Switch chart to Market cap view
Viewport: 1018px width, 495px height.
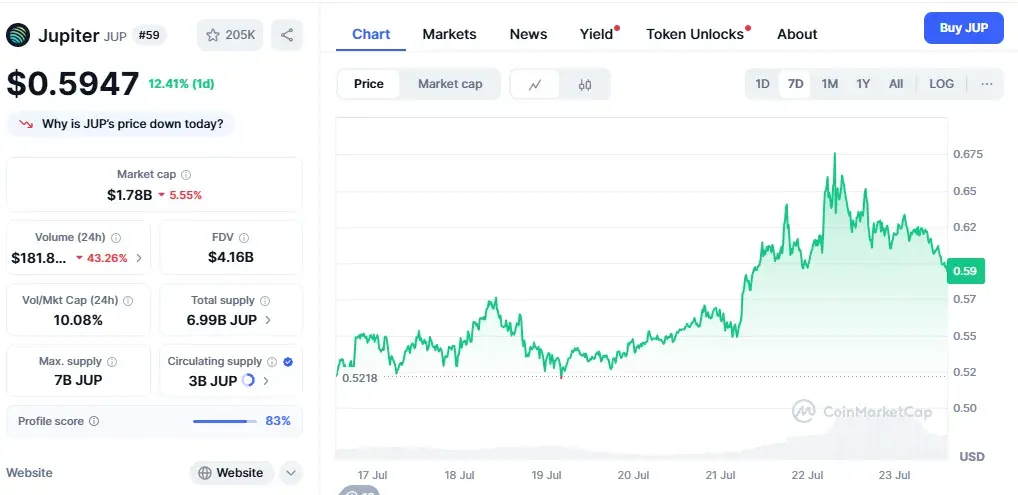coord(450,84)
